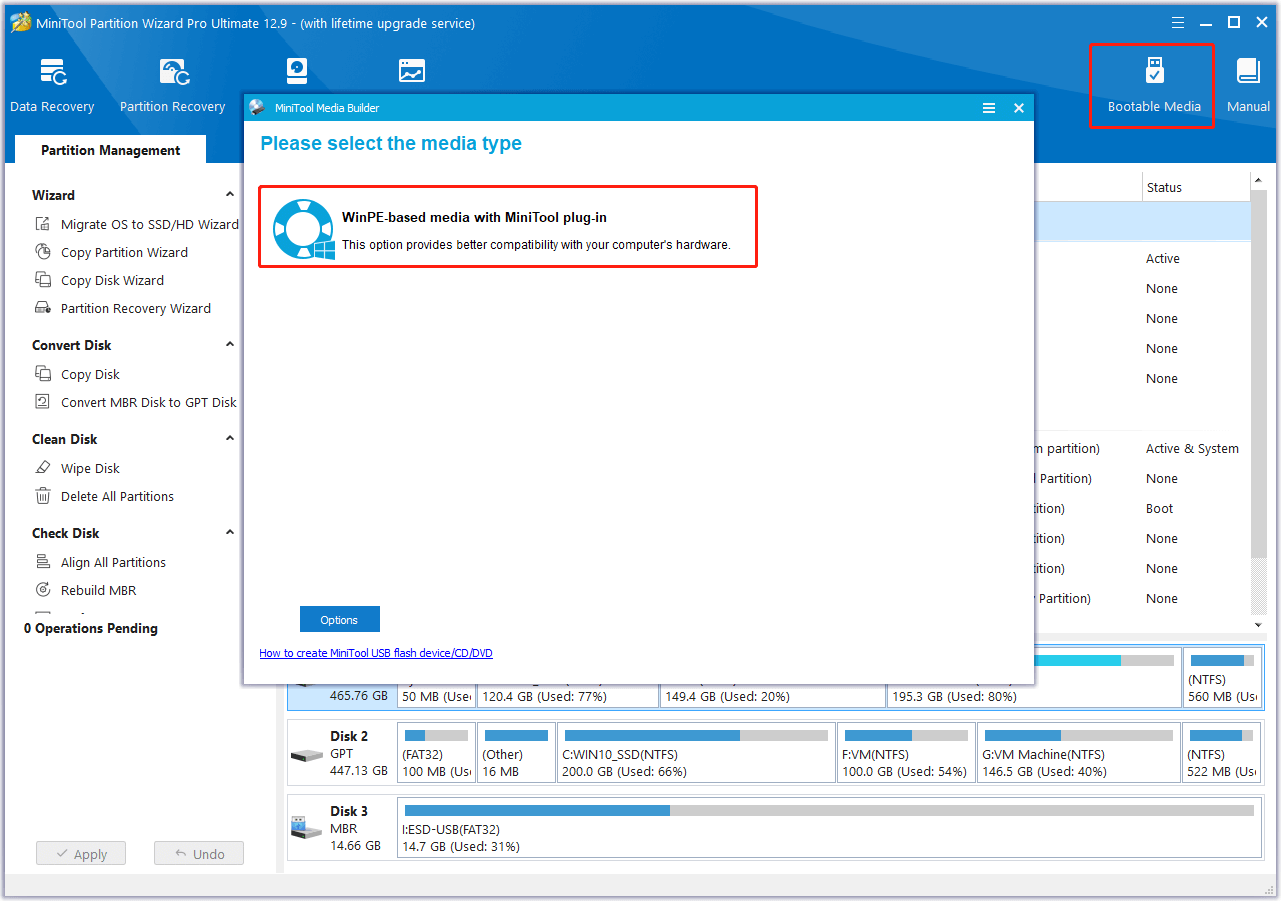
Task: Select WinPE-based media with MiniTool plug-in
Action: click(508, 226)
